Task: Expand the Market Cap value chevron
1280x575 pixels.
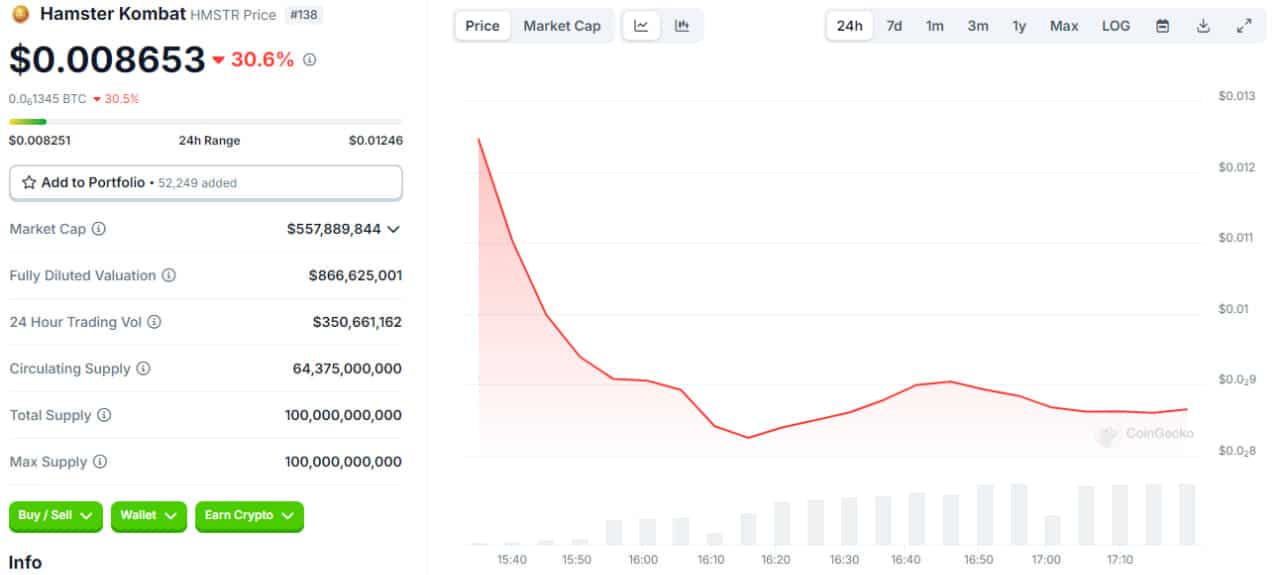Action: point(393,229)
